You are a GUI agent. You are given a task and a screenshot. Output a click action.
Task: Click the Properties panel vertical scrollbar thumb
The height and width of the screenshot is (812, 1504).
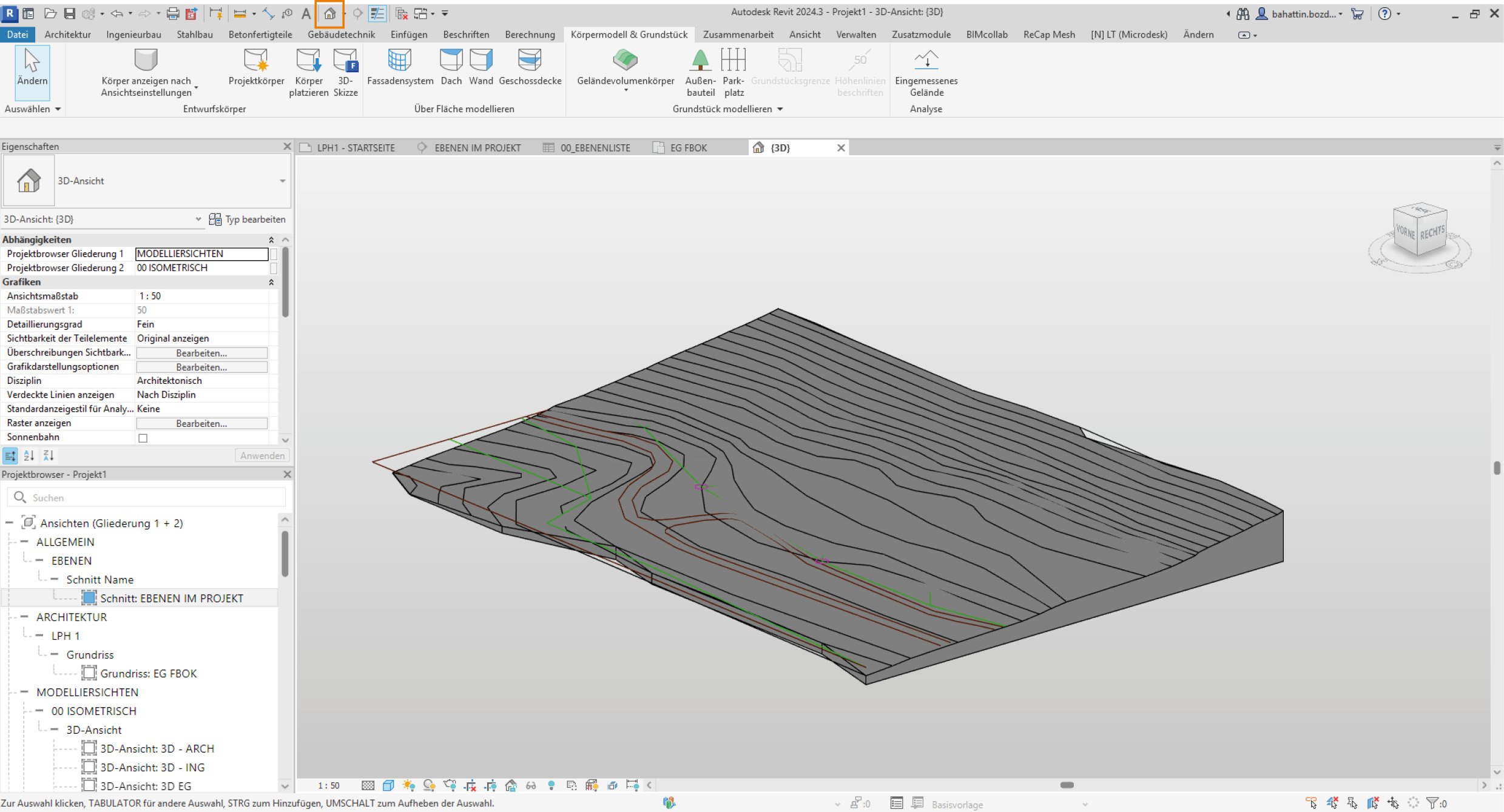click(285, 282)
